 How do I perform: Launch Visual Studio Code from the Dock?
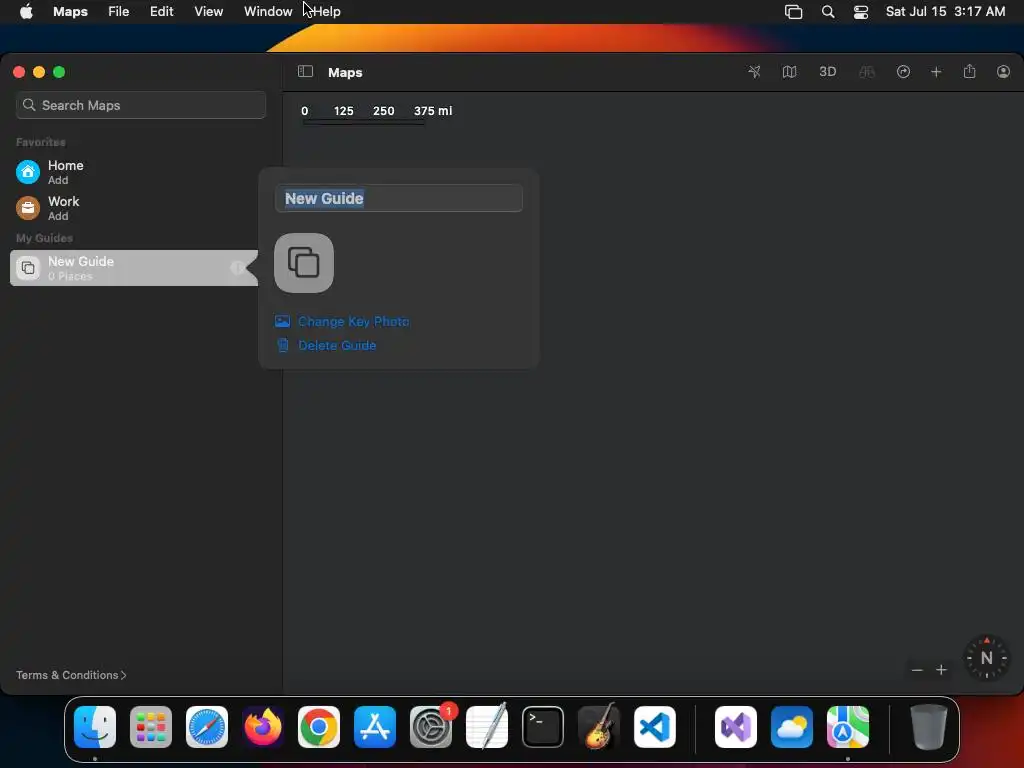pos(655,727)
